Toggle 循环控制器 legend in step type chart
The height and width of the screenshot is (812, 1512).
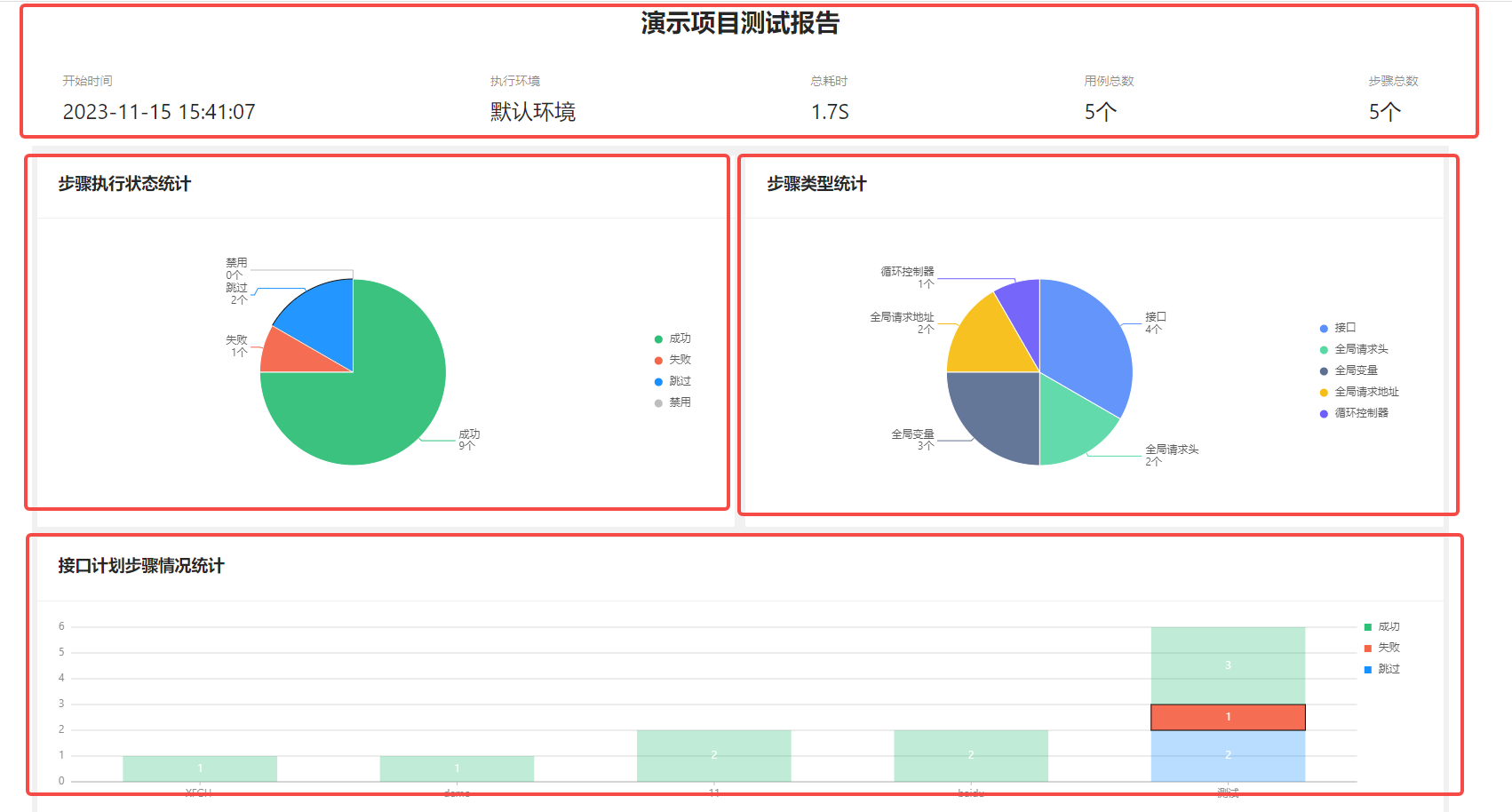pyautogui.click(x=1354, y=413)
